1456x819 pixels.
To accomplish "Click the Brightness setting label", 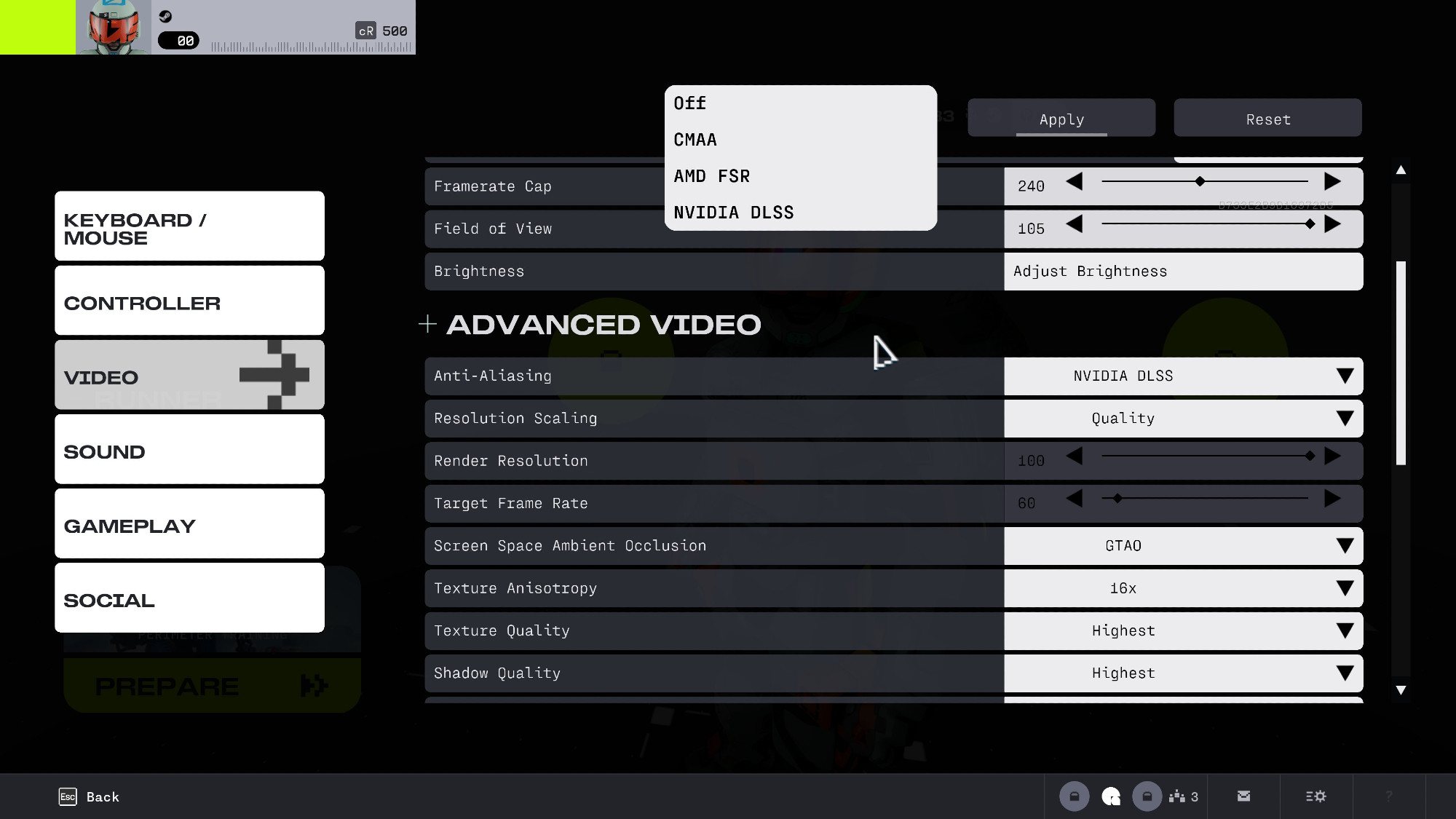I will pyautogui.click(x=479, y=272).
